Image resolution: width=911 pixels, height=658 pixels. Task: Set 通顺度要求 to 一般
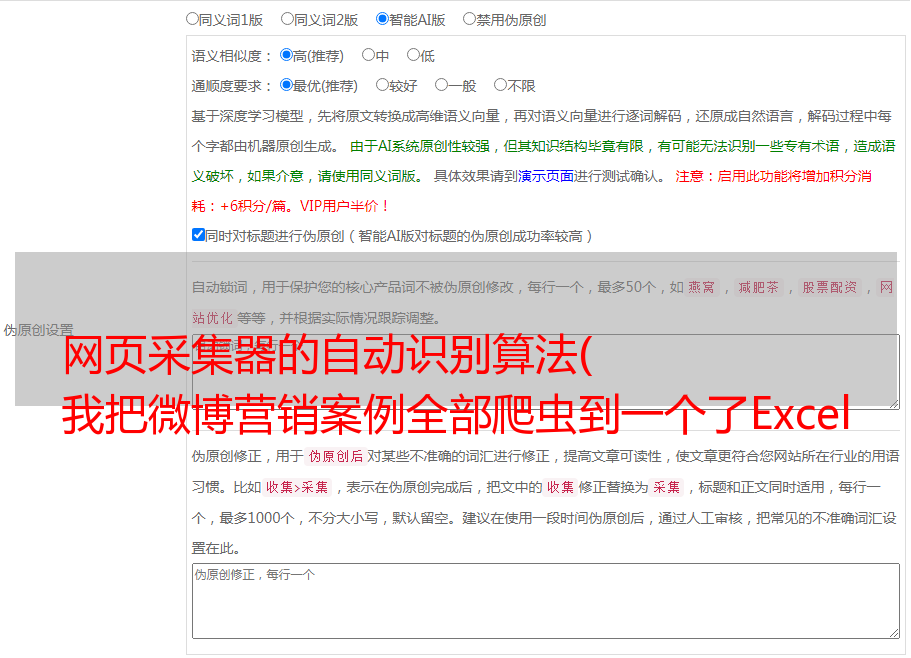[x=441, y=85]
